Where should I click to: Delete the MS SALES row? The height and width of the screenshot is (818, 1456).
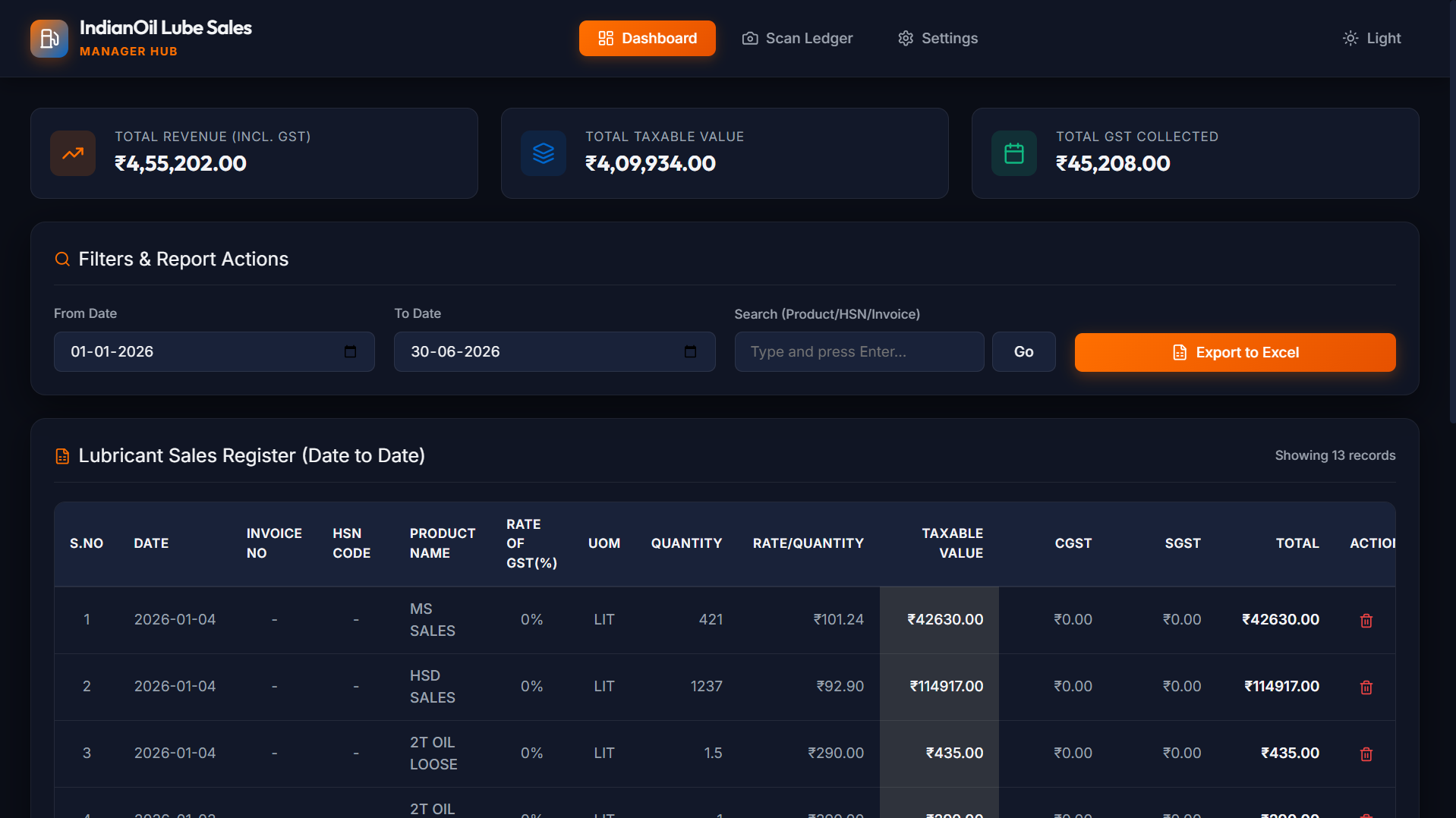coord(1366,620)
